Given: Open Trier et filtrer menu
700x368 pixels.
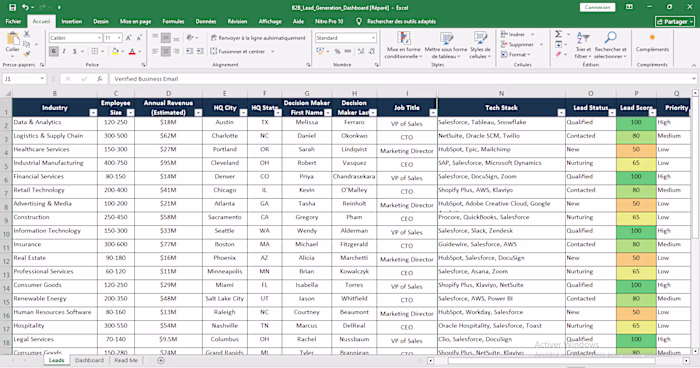Looking at the screenshot, I should coord(583,45).
